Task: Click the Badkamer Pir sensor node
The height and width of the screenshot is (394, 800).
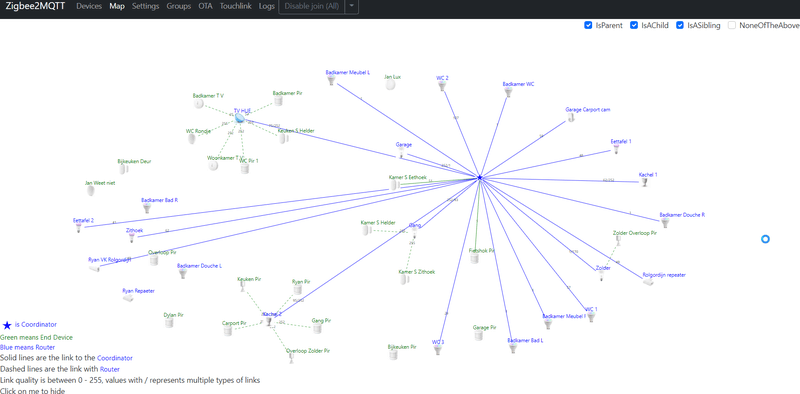Action: click(x=278, y=101)
